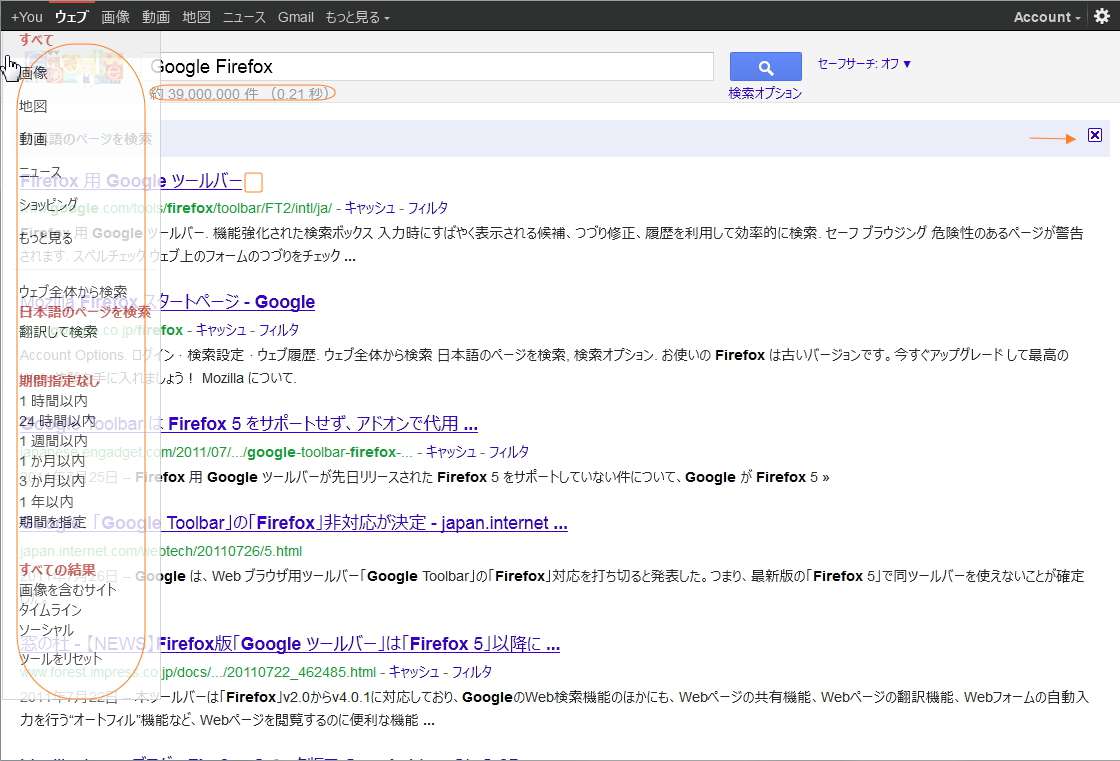
Task: Select 動画 in the top navigation bar
Action: [x=156, y=17]
